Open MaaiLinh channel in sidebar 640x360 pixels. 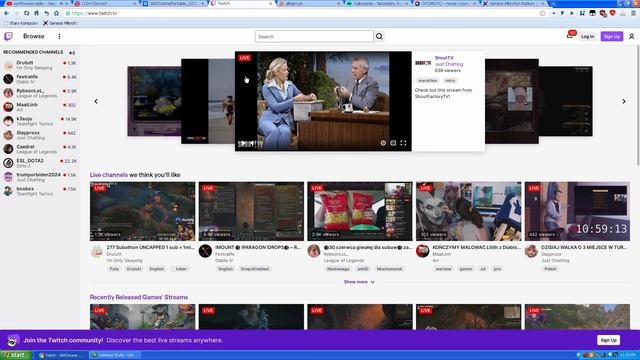(40, 107)
